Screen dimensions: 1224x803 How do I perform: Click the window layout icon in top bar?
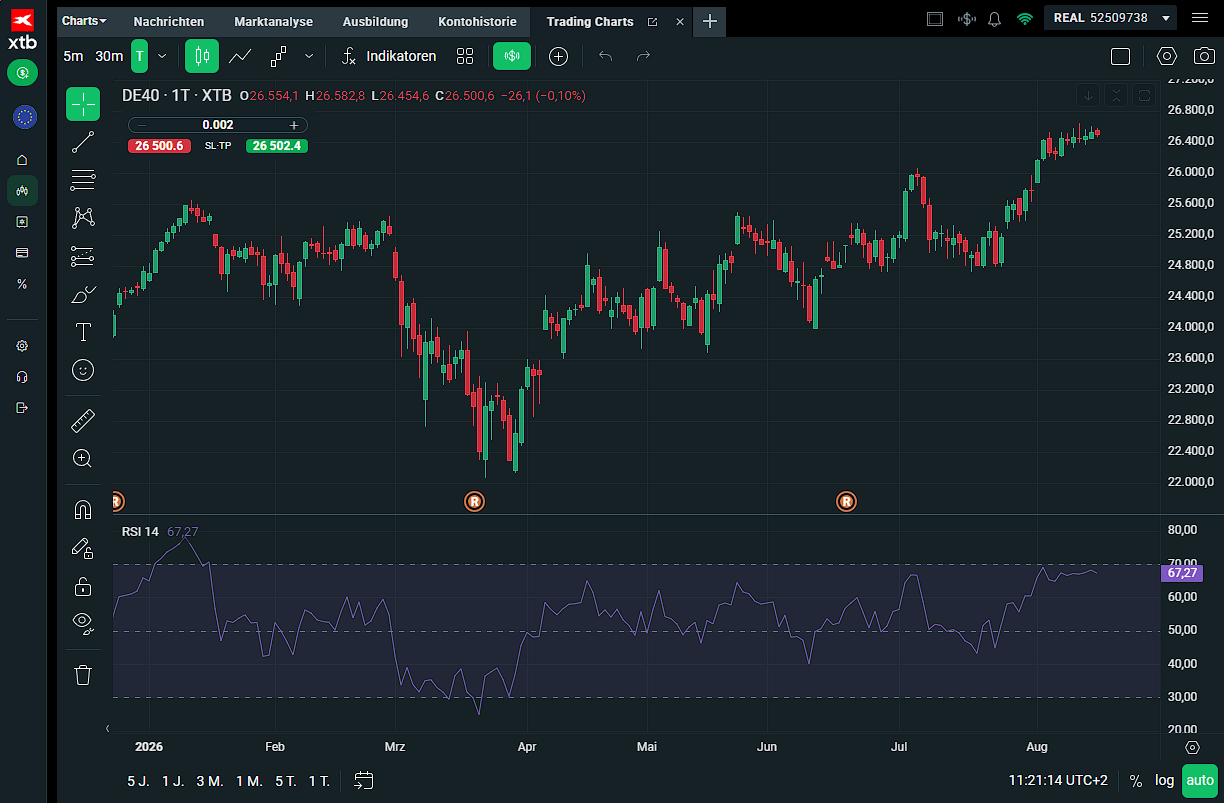point(935,19)
